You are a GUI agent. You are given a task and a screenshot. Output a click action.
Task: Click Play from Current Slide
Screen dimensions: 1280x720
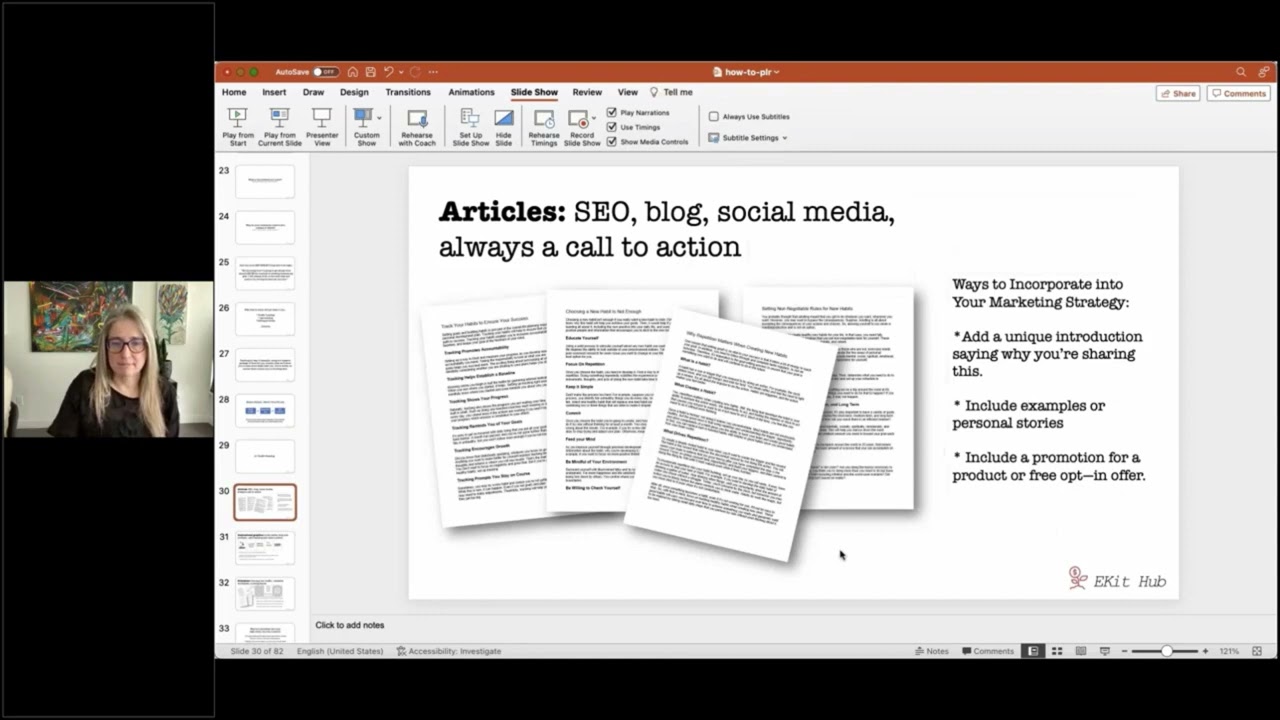[280, 127]
